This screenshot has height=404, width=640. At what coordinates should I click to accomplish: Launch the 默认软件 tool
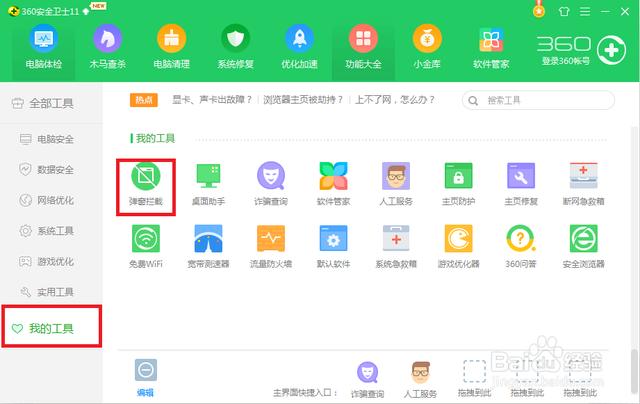tap(333, 246)
